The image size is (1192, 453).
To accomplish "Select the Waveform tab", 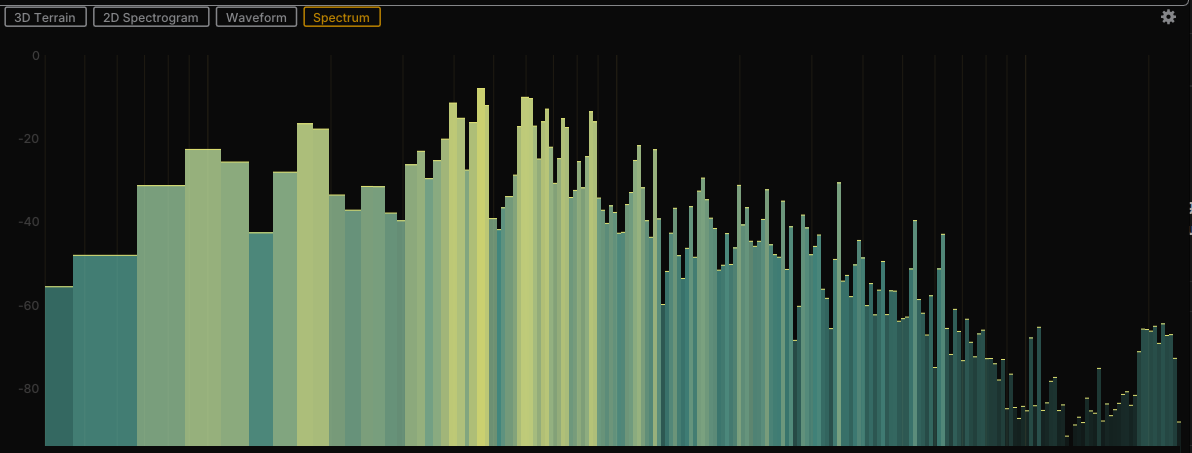I will [256, 17].
